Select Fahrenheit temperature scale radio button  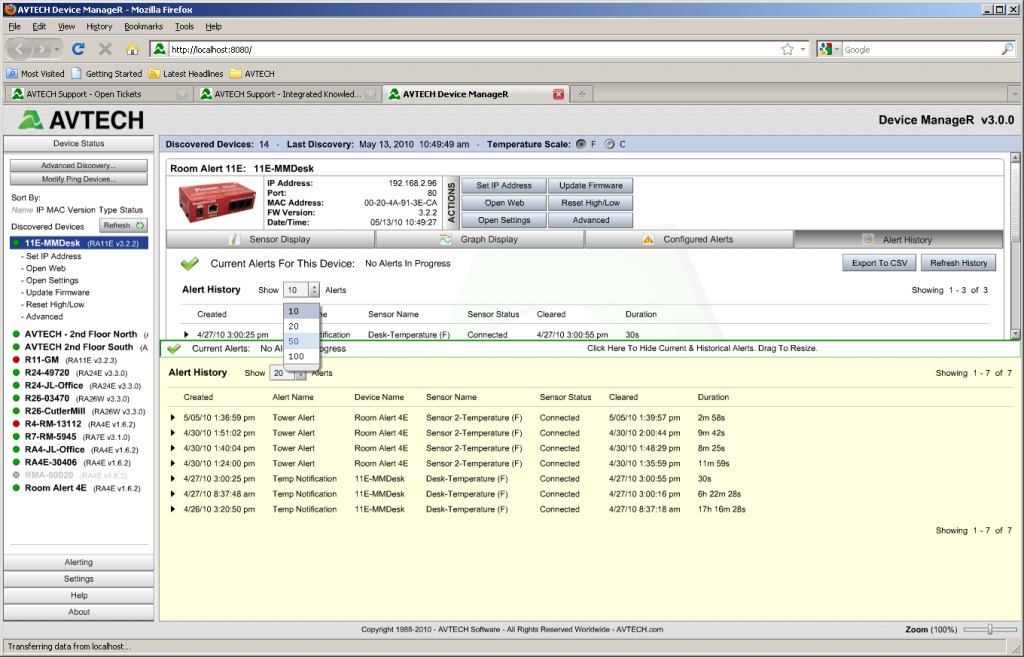coord(580,144)
